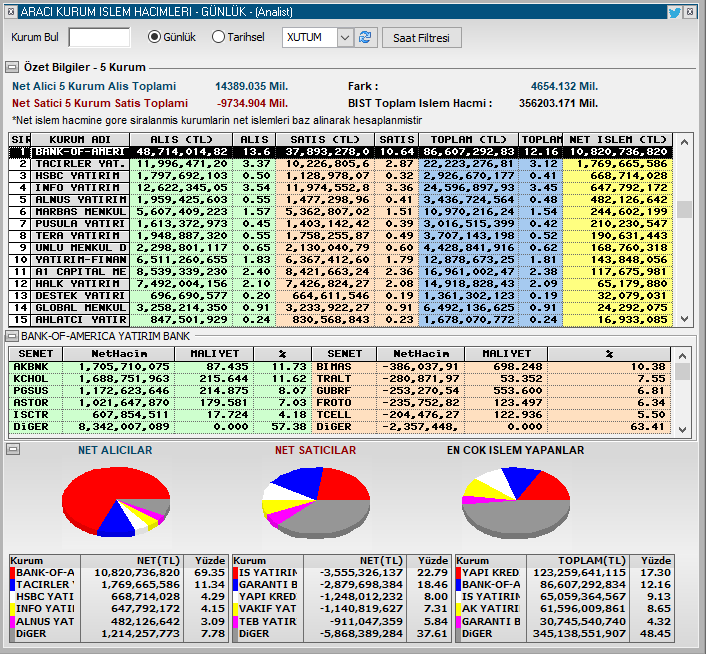Select the INFO YATIRIM row
Screen dimensions: 706x654
coord(341,188)
